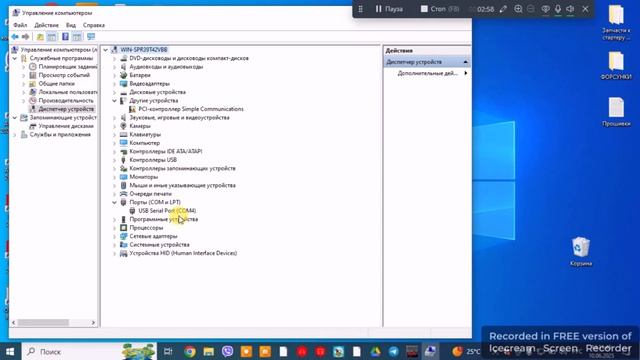Pause recording in the Icecream recorder bar

[x=389, y=9]
